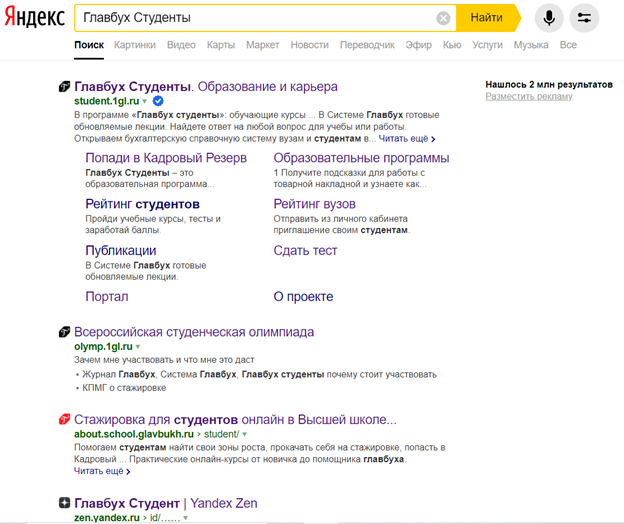Click the Yandex logo
Image resolution: width=624 pixels, height=524 pixels.
tap(34, 17)
